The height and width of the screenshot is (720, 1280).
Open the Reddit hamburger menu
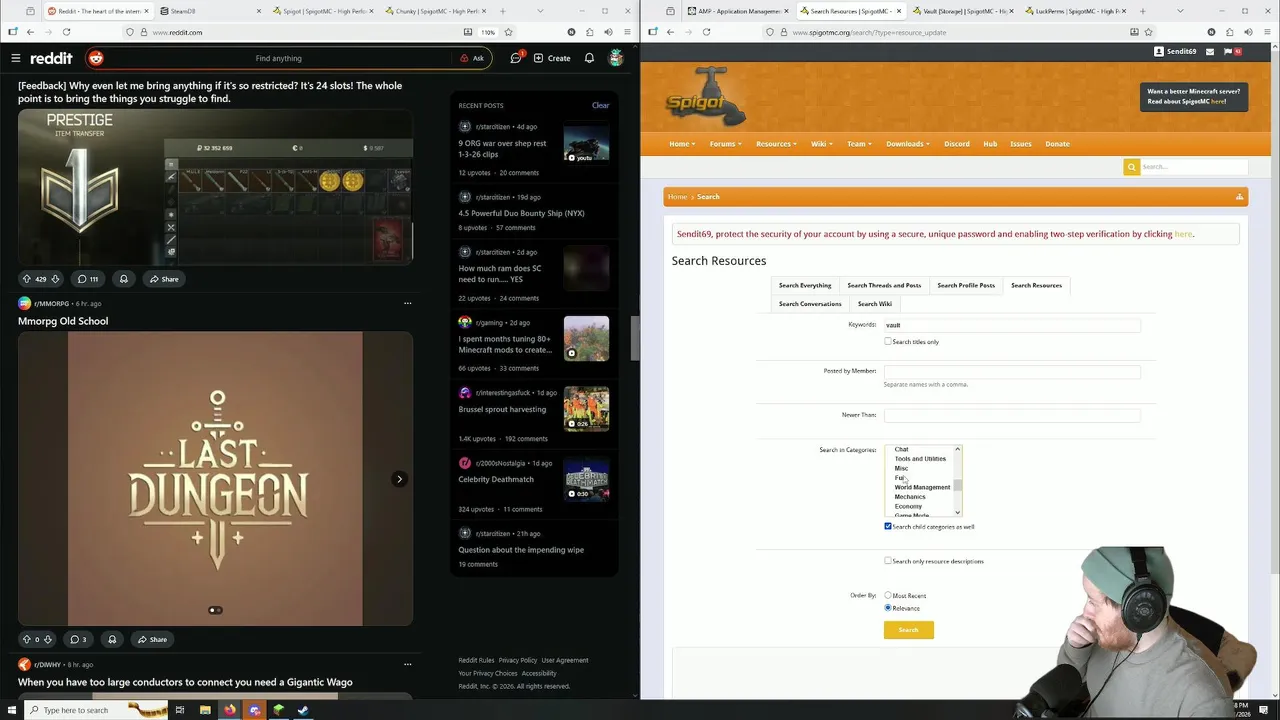point(15,58)
